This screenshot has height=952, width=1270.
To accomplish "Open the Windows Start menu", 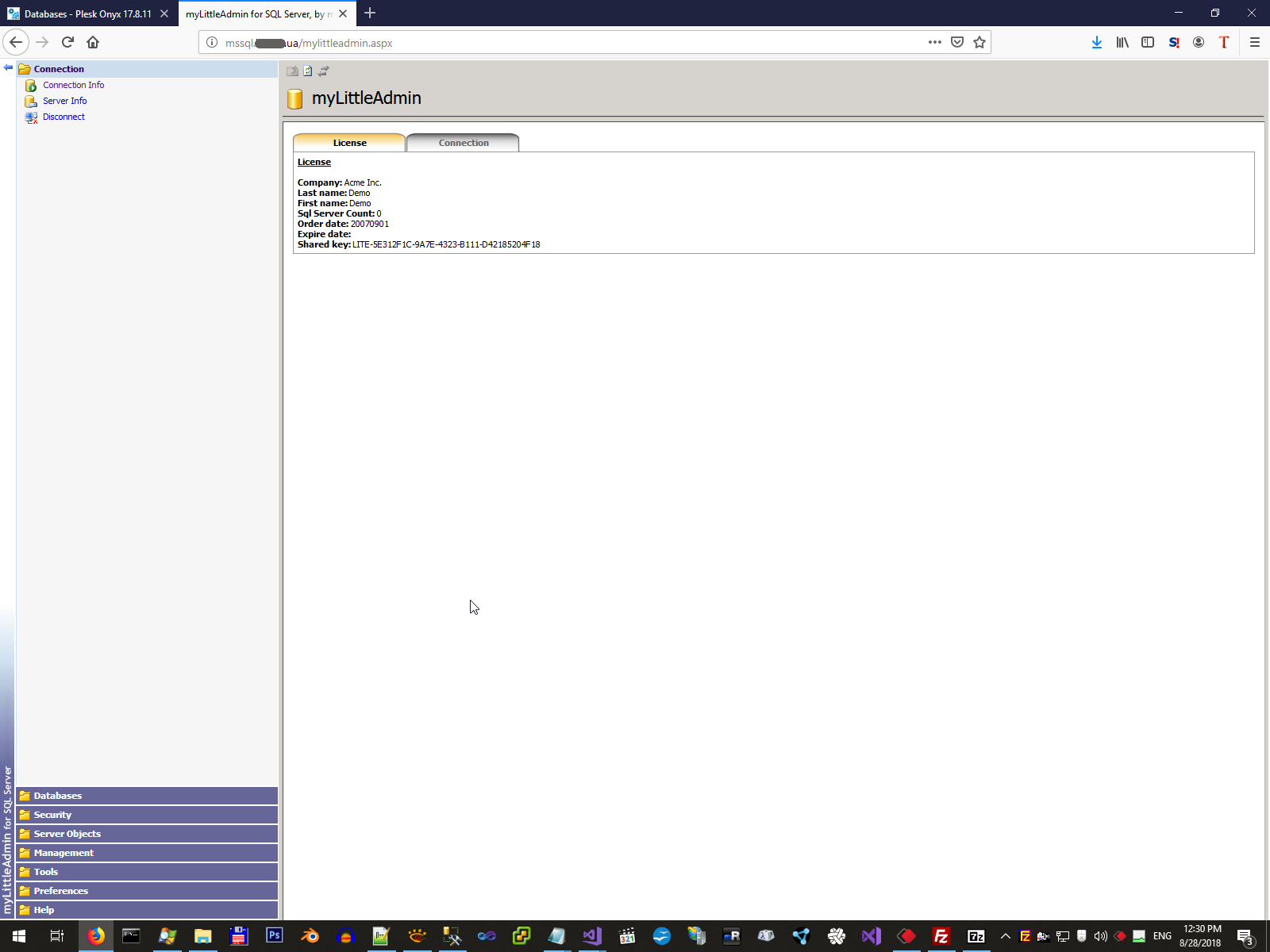I will pyautogui.click(x=19, y=936).
